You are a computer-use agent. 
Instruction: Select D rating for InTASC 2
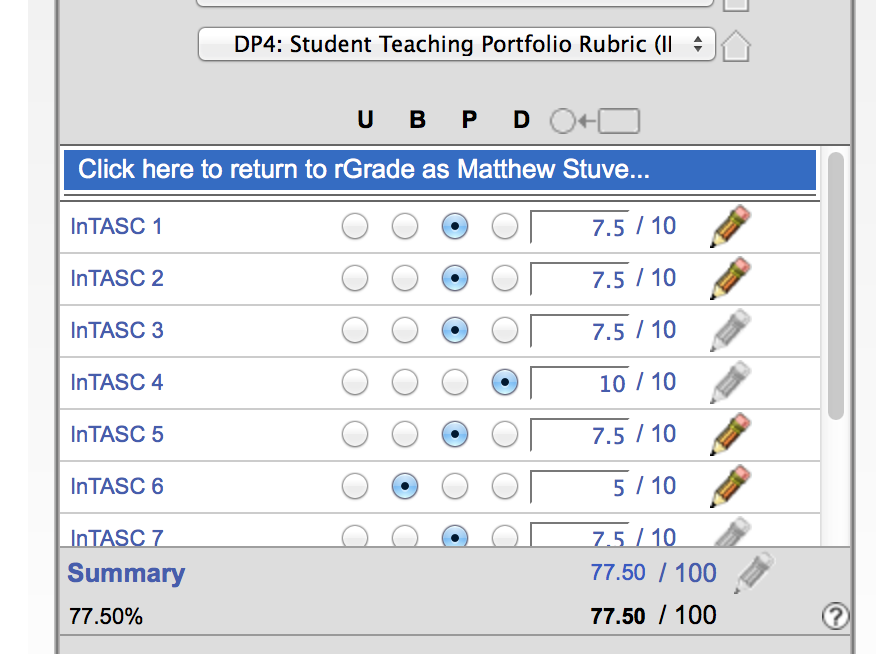click(x=505, y=279)
